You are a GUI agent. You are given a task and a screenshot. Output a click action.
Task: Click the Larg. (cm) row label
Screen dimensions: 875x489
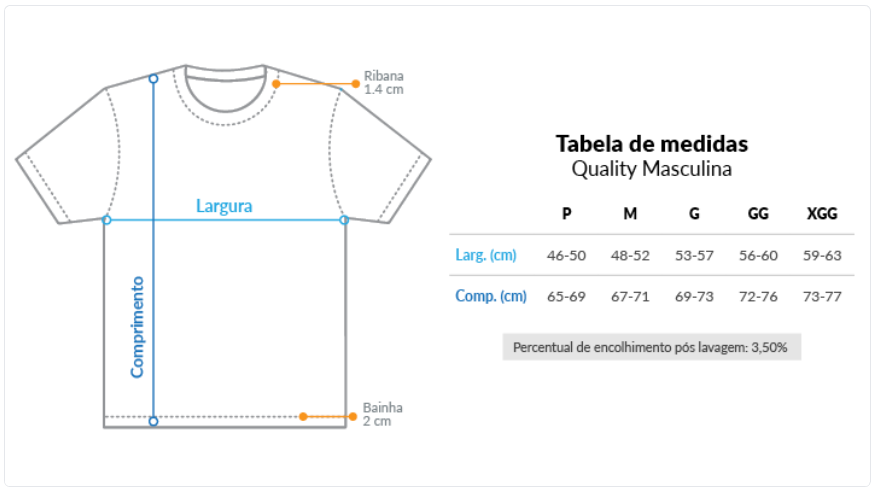(486, 255)
